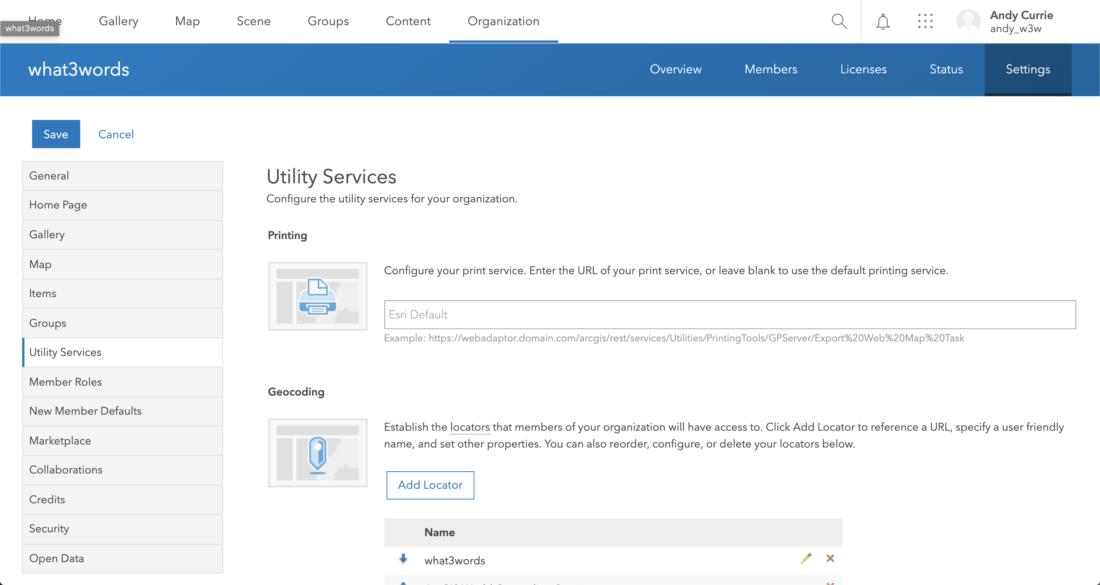1100x585 pixels.
Task: Go to Content in the top navigation
Action: pos(408,21)
